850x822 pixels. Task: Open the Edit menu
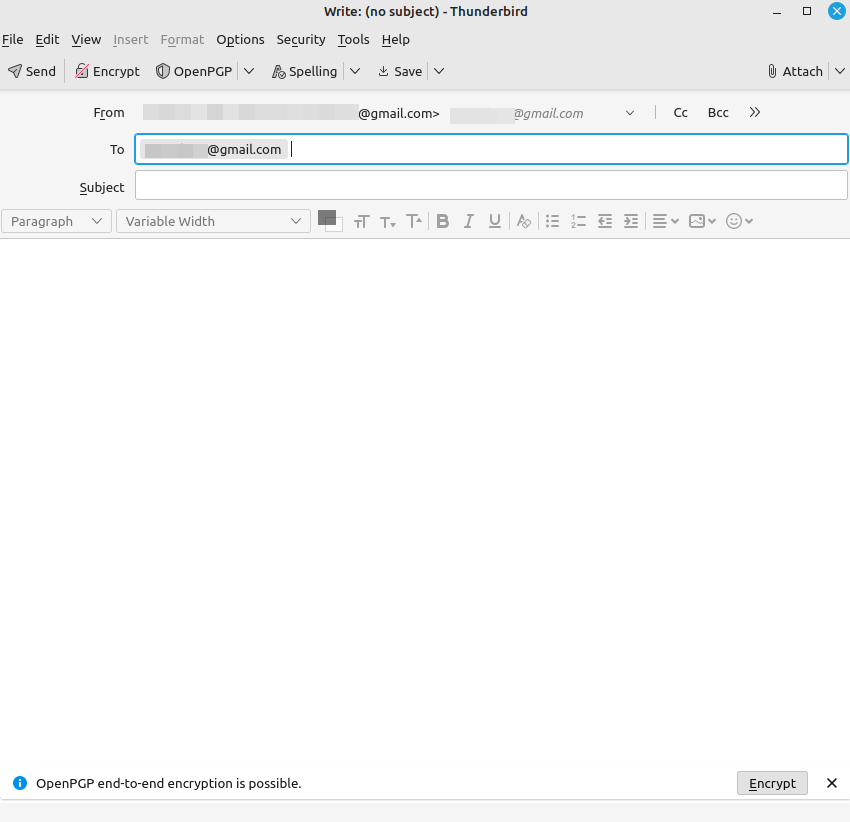[47, 40]
